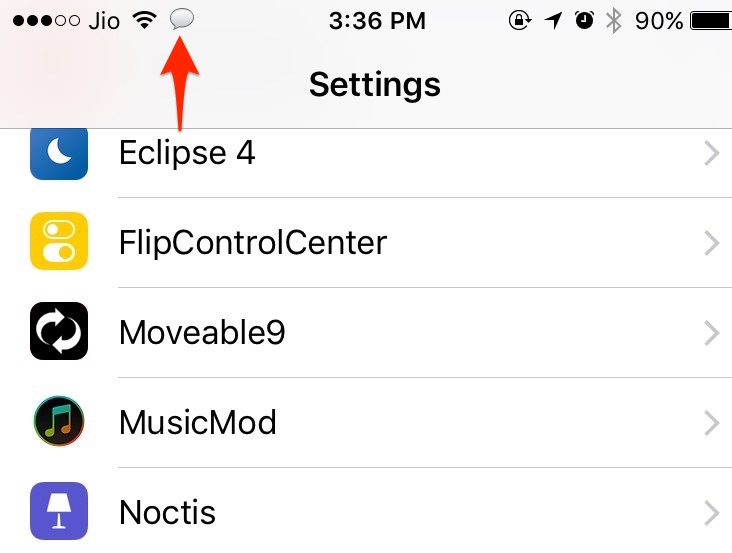The height and width of the screenshot is (553, 732).
Task: Tap the alarm clock status icon
Action: pyautogui.click(x=584, y=20)
